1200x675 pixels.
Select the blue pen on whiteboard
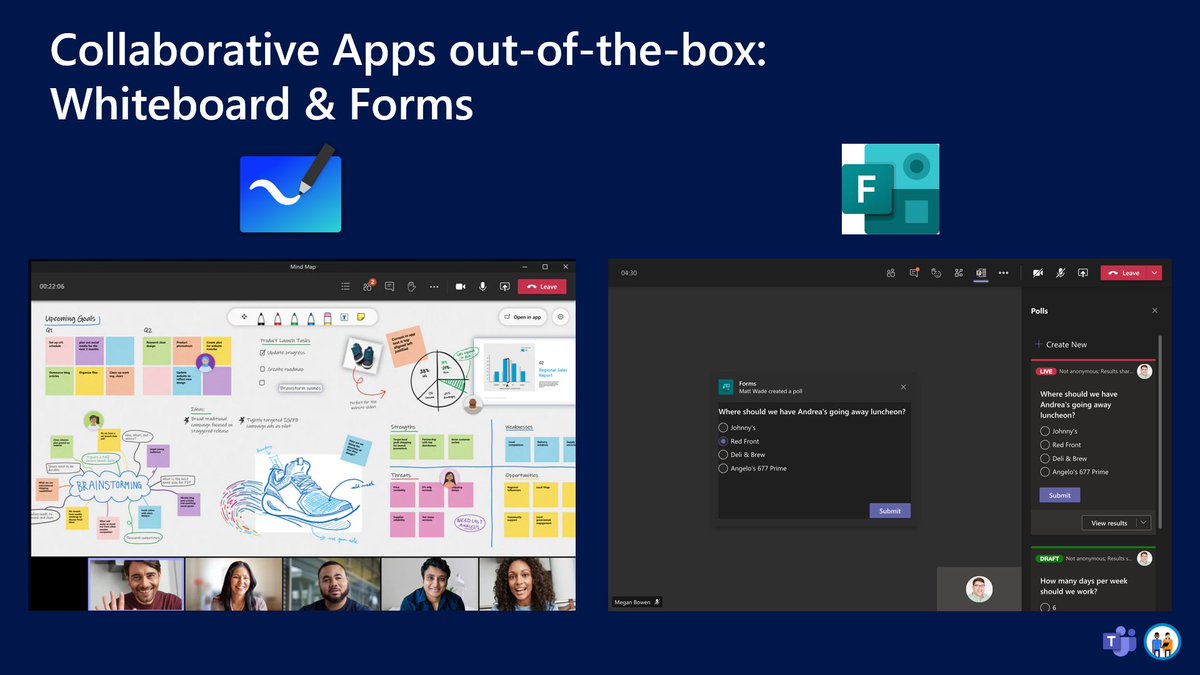311,317
